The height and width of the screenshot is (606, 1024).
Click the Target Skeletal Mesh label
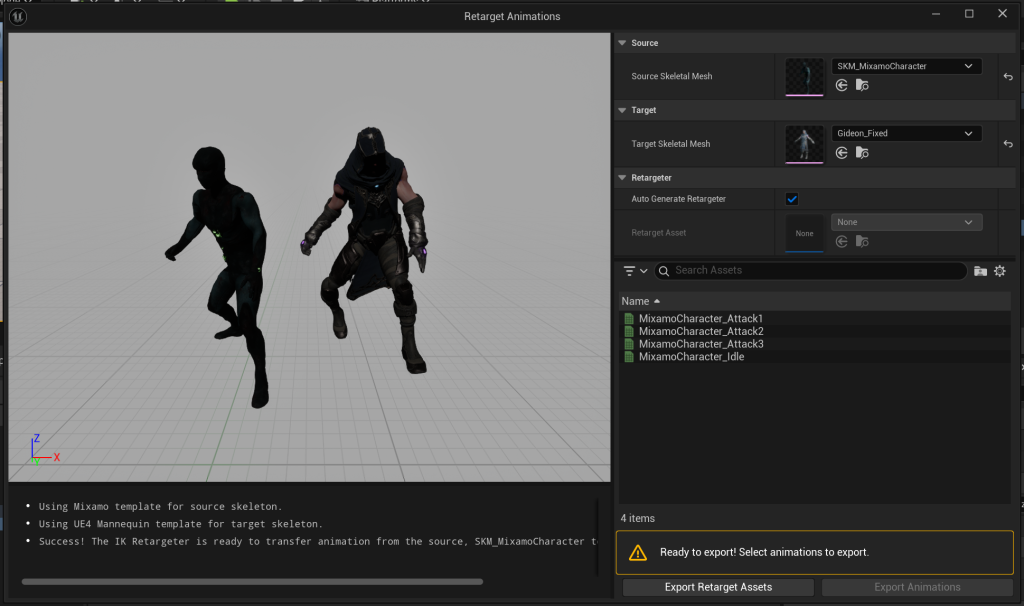[670, 144]
